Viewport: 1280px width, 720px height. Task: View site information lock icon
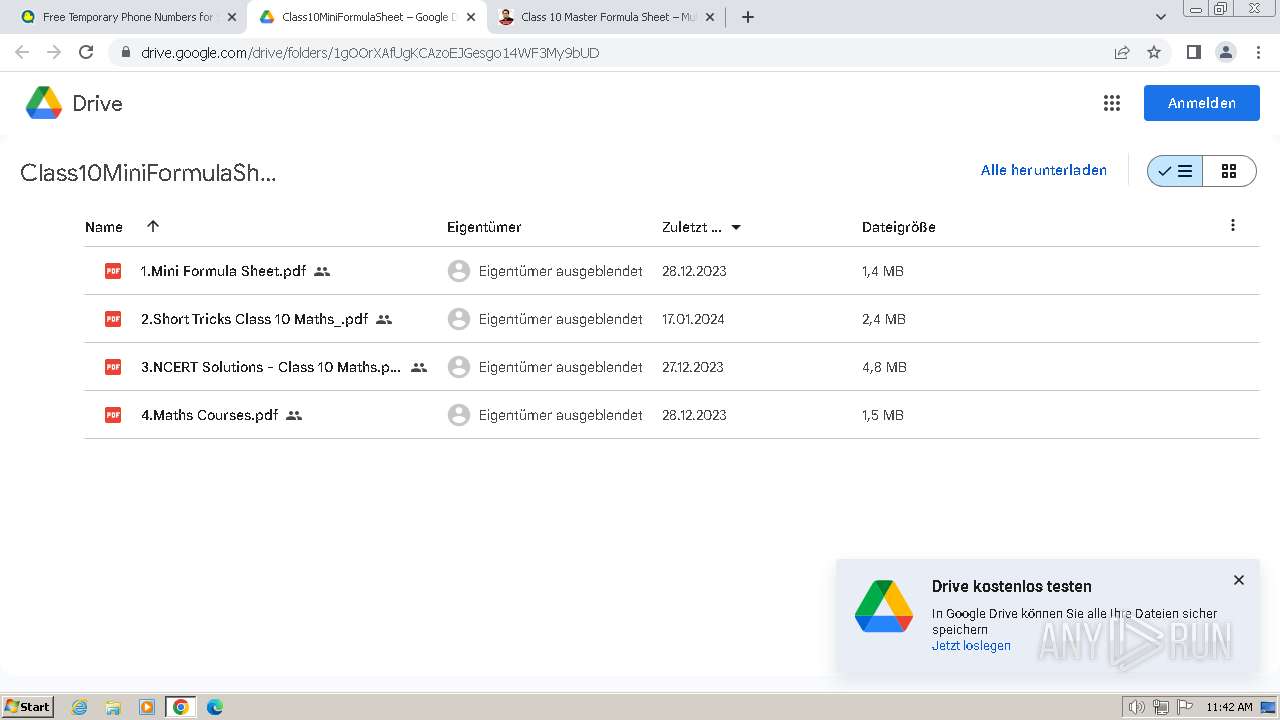[125, 52]
